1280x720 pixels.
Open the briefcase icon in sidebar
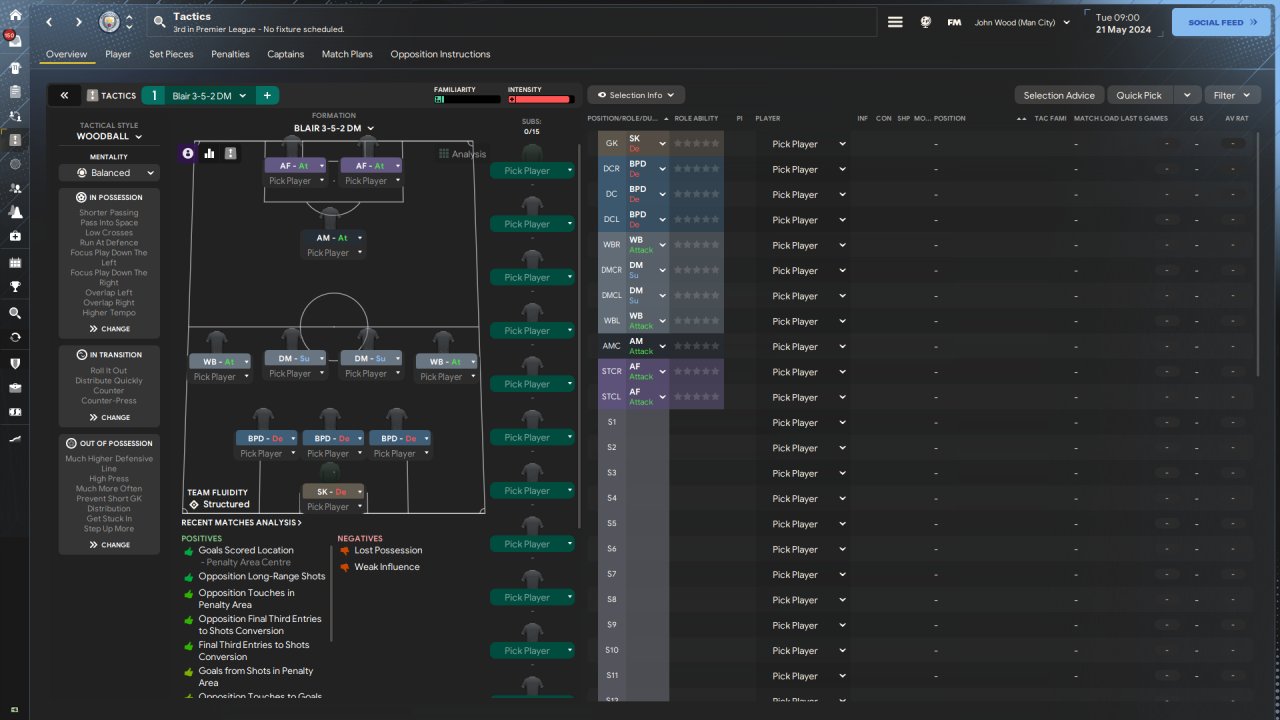pyautogui.click(x=15, y=387)
